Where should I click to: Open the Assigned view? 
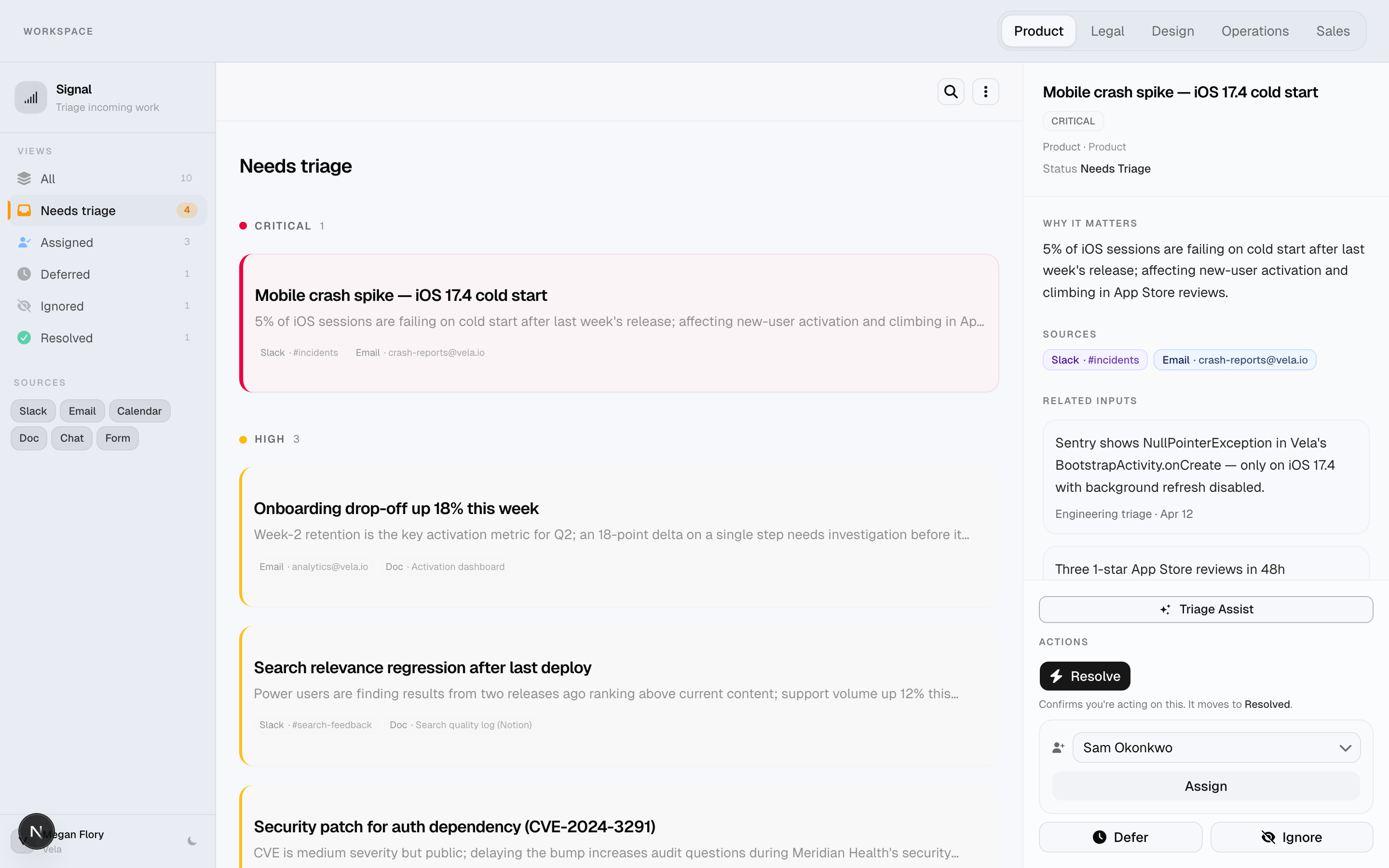click(108, 242)
